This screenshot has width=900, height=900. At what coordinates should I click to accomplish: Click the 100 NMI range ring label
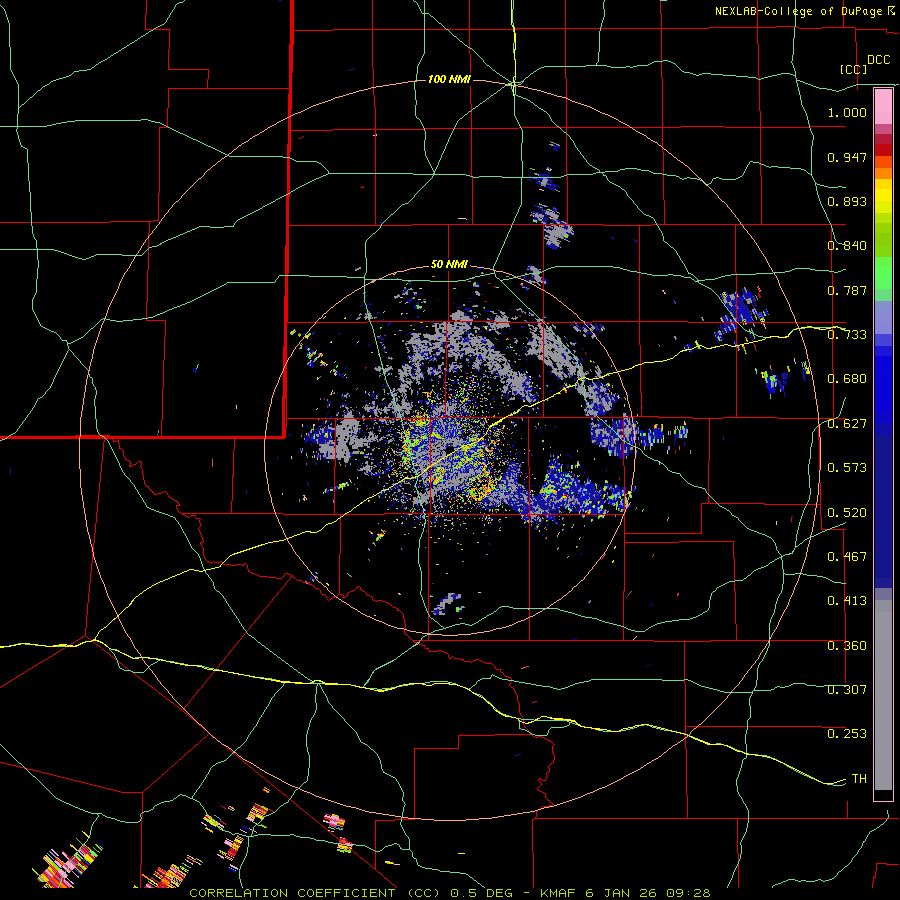[449, 79]
